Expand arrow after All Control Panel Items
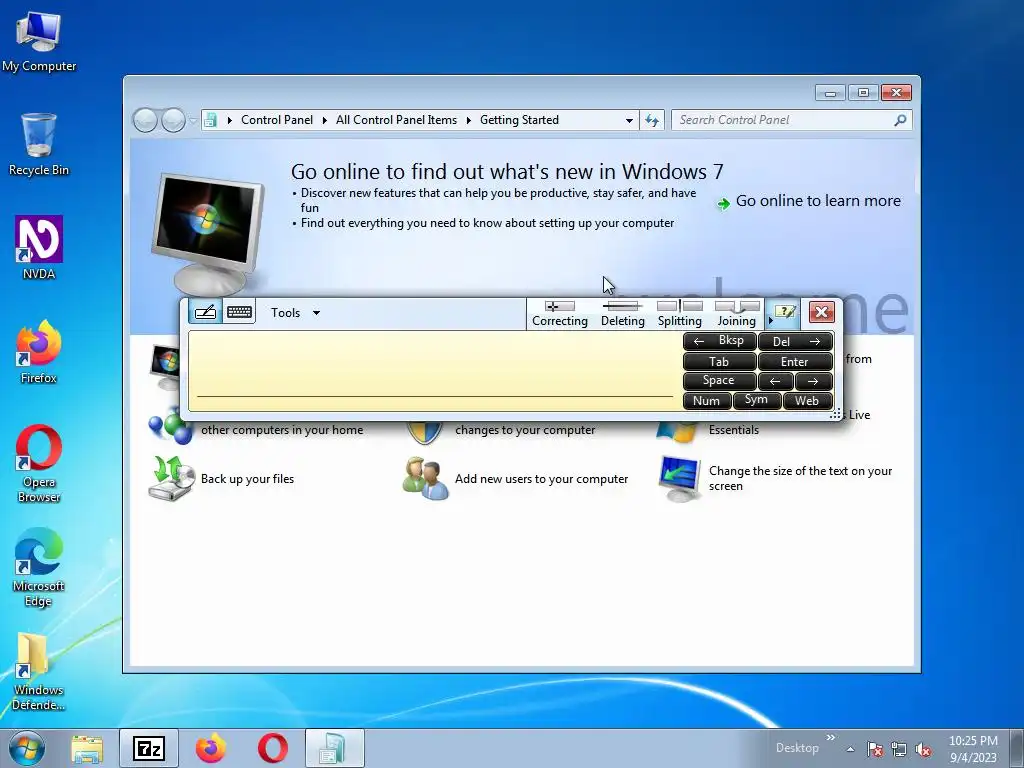The image size is (1024, 768). [468, 120]
